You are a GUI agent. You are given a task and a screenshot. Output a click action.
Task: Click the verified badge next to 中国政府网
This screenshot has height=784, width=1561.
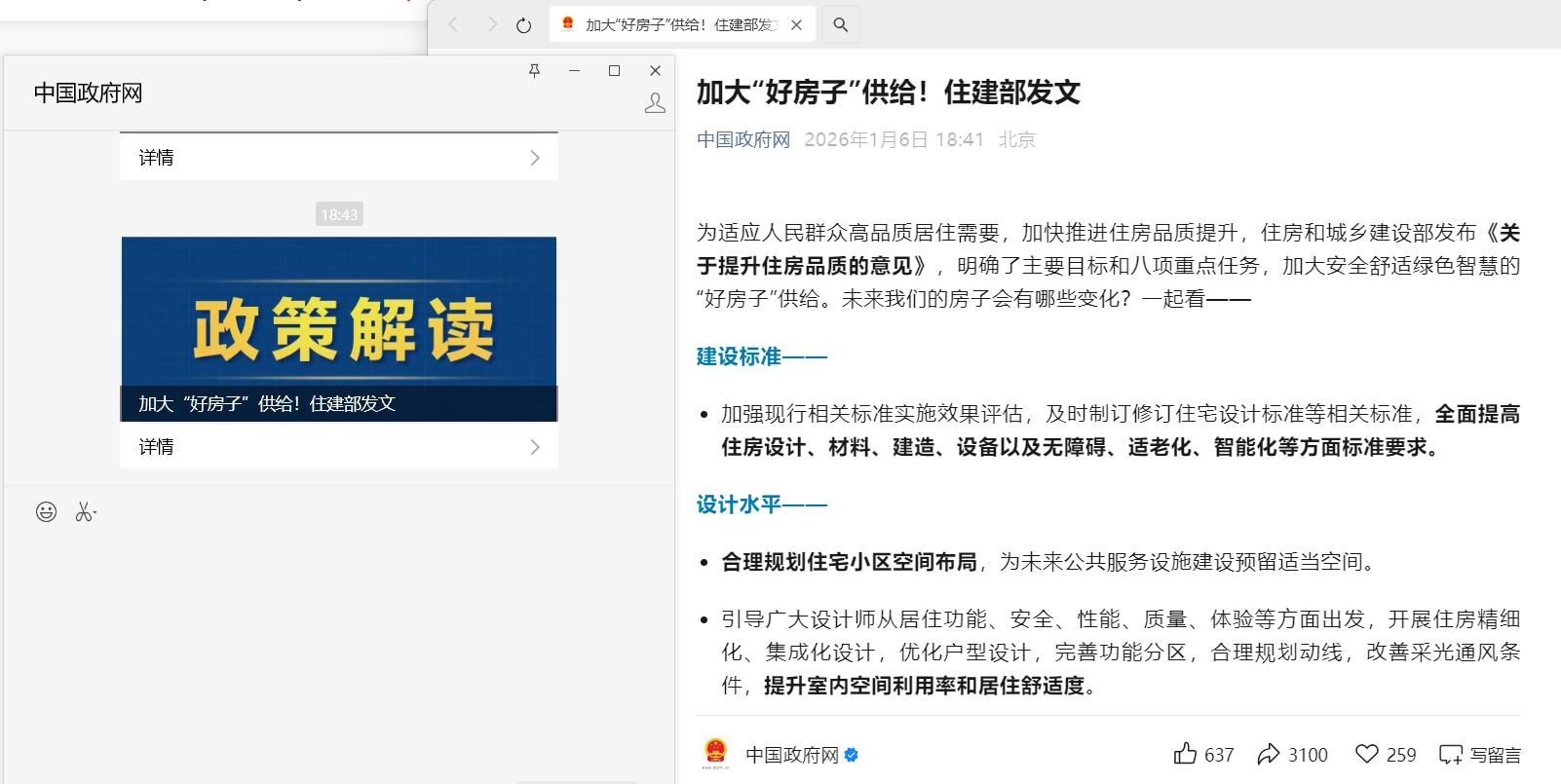(x=852, y=755)
